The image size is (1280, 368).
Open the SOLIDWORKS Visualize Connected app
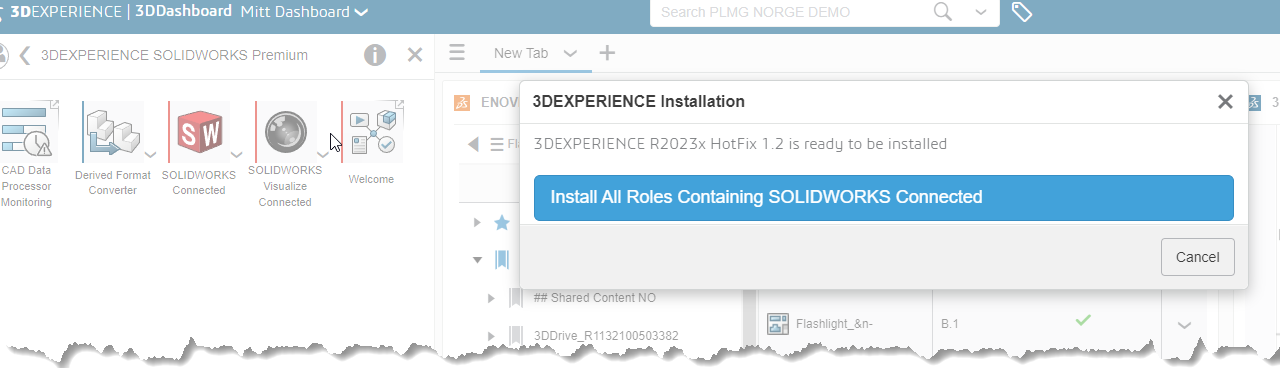tap(286, 131)
